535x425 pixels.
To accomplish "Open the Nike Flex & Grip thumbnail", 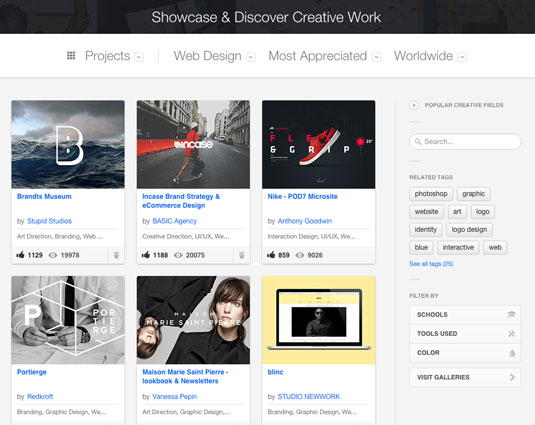I will coord(319,144).
